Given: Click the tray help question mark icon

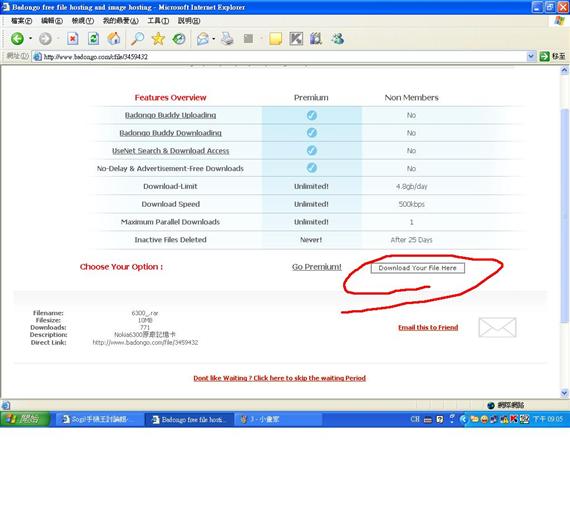Looking at the screenshot, I should (x=440, y=419).
